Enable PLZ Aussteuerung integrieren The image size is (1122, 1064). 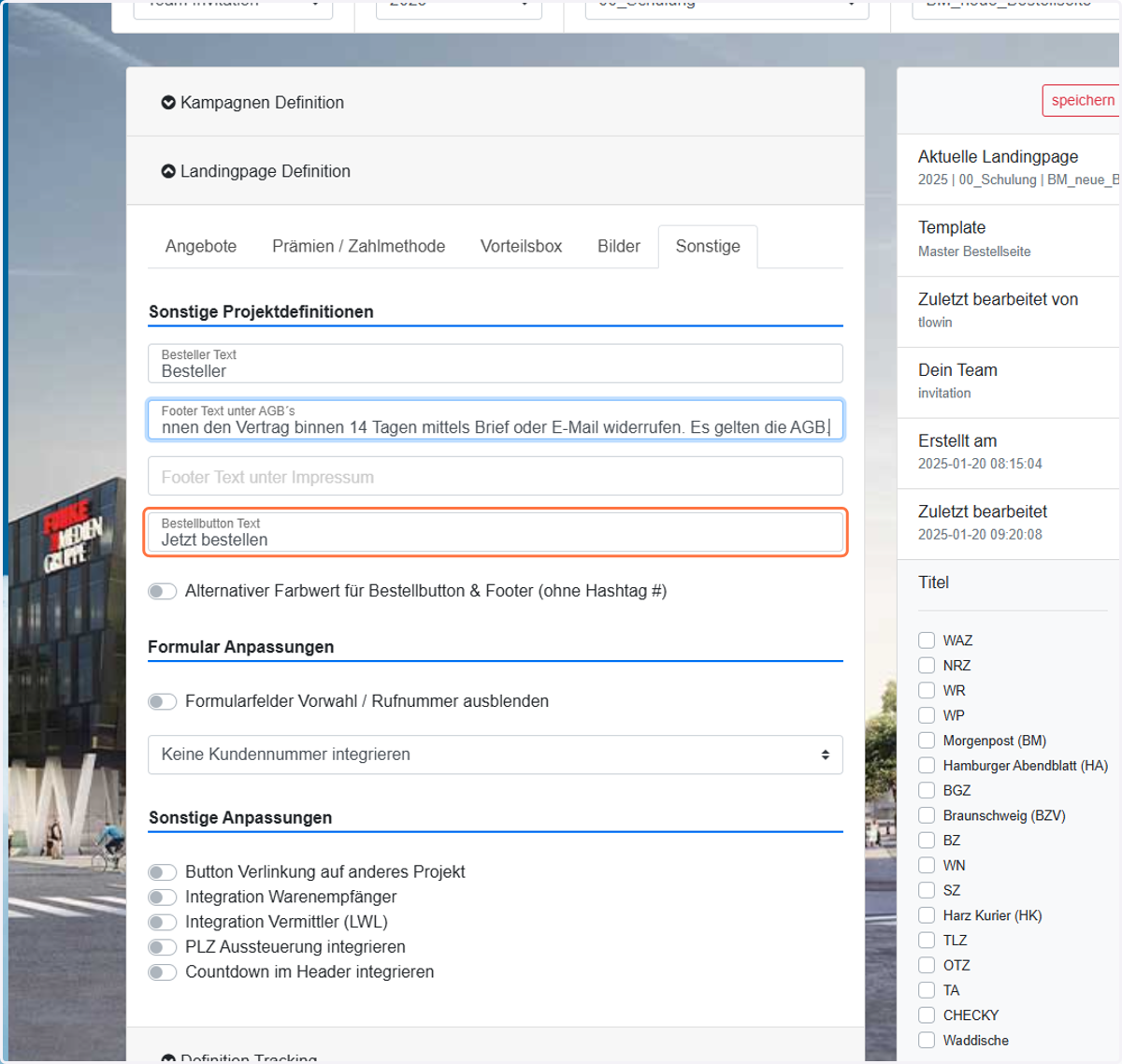click(x=163, y=947)
